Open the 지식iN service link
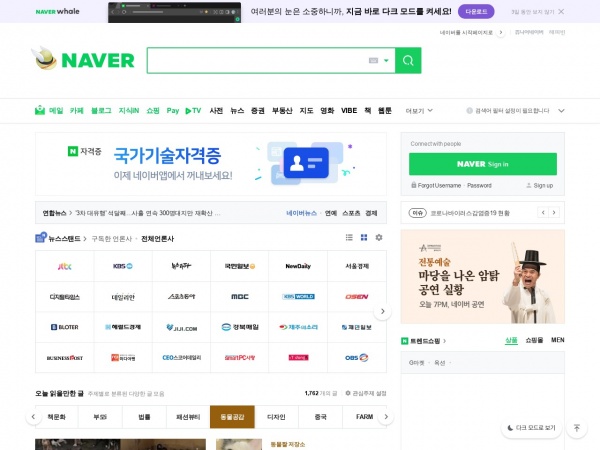Image resolution: width=600 pixels, height=450 pixels. coord(129,111)
